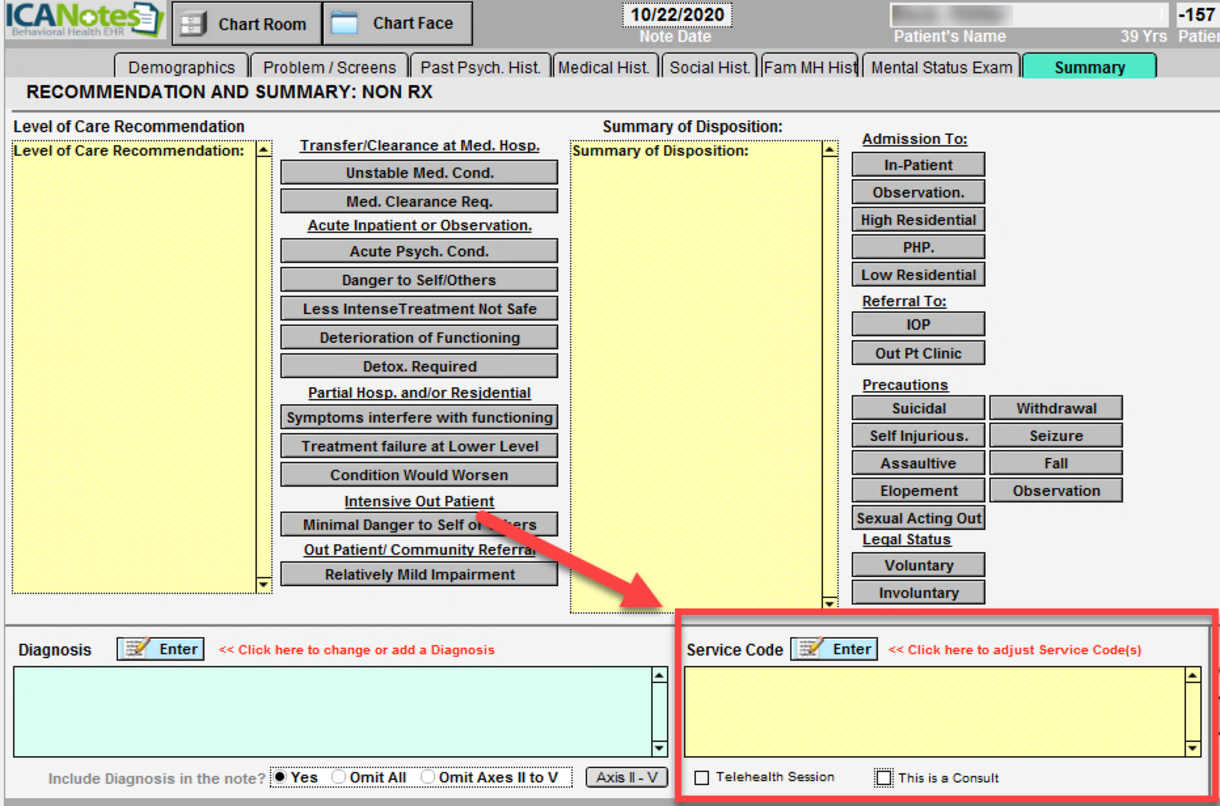Check the Telehealth Session box
The height and width of the screenshot is (806, 1220).
click(x=702, y=777)
